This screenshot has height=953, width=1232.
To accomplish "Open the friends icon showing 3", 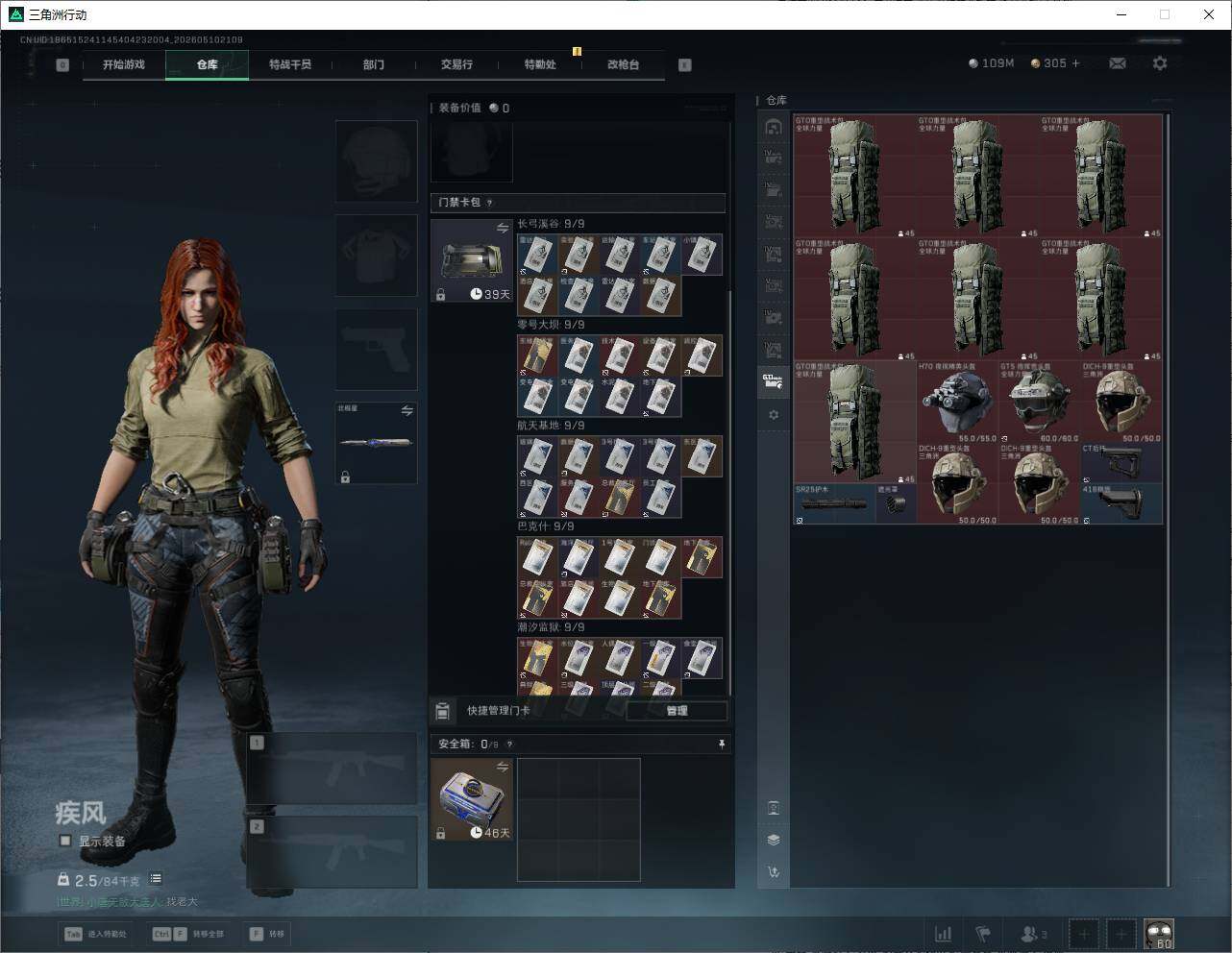I will [1034, 934].
